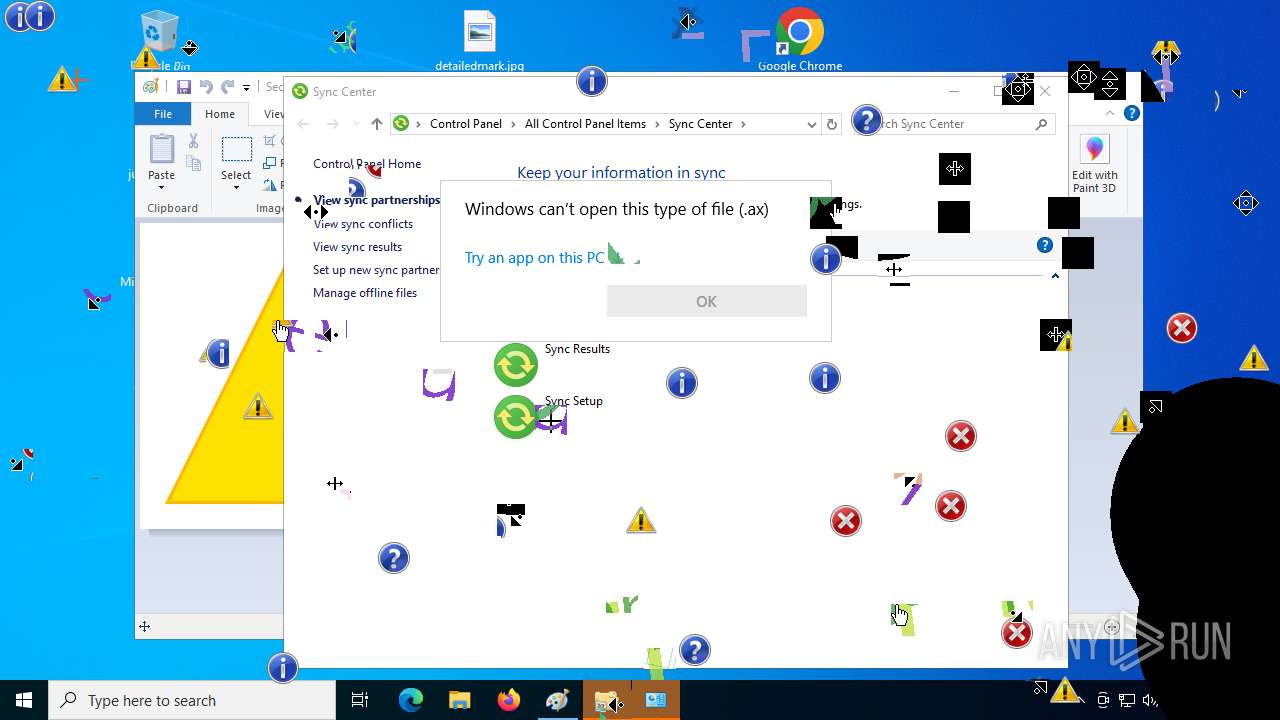This screenshot has width=1280, height=720.
Task: Click the Cut scissors icon in Paint
Action: click(x=194, y=142)
